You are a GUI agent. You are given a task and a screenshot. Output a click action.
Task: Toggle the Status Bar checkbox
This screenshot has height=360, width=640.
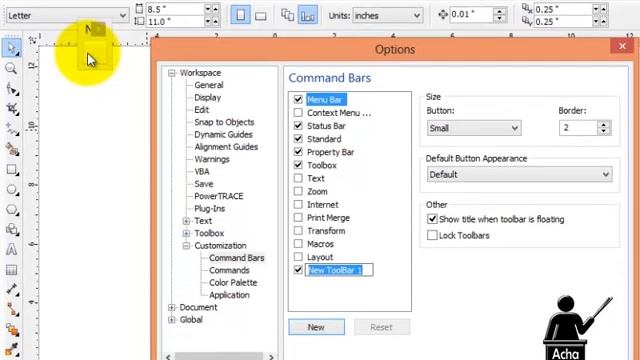tap(298, 125)
